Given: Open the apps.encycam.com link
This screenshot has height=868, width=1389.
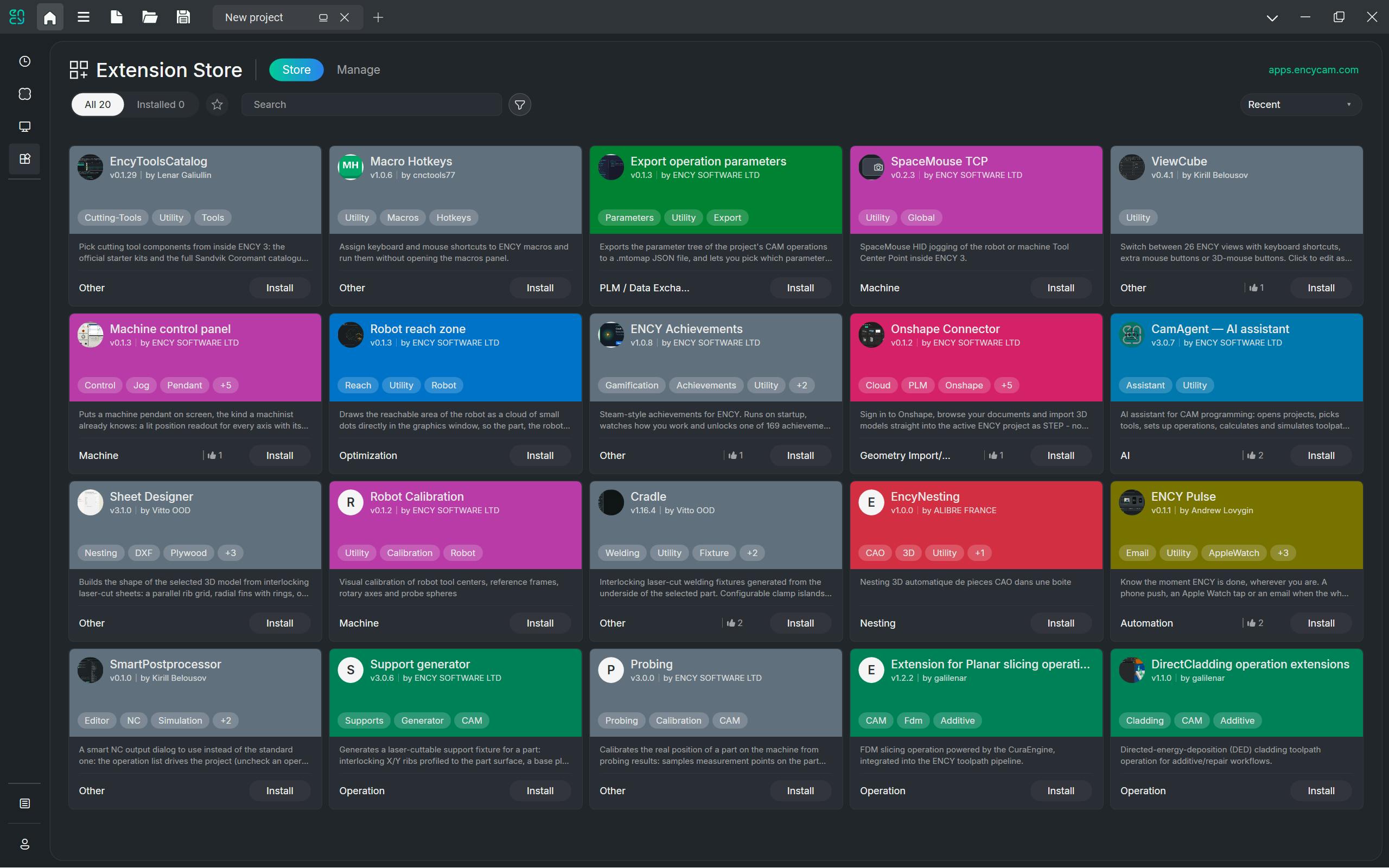Looking at the screenshot, I should click(1313, 69).
